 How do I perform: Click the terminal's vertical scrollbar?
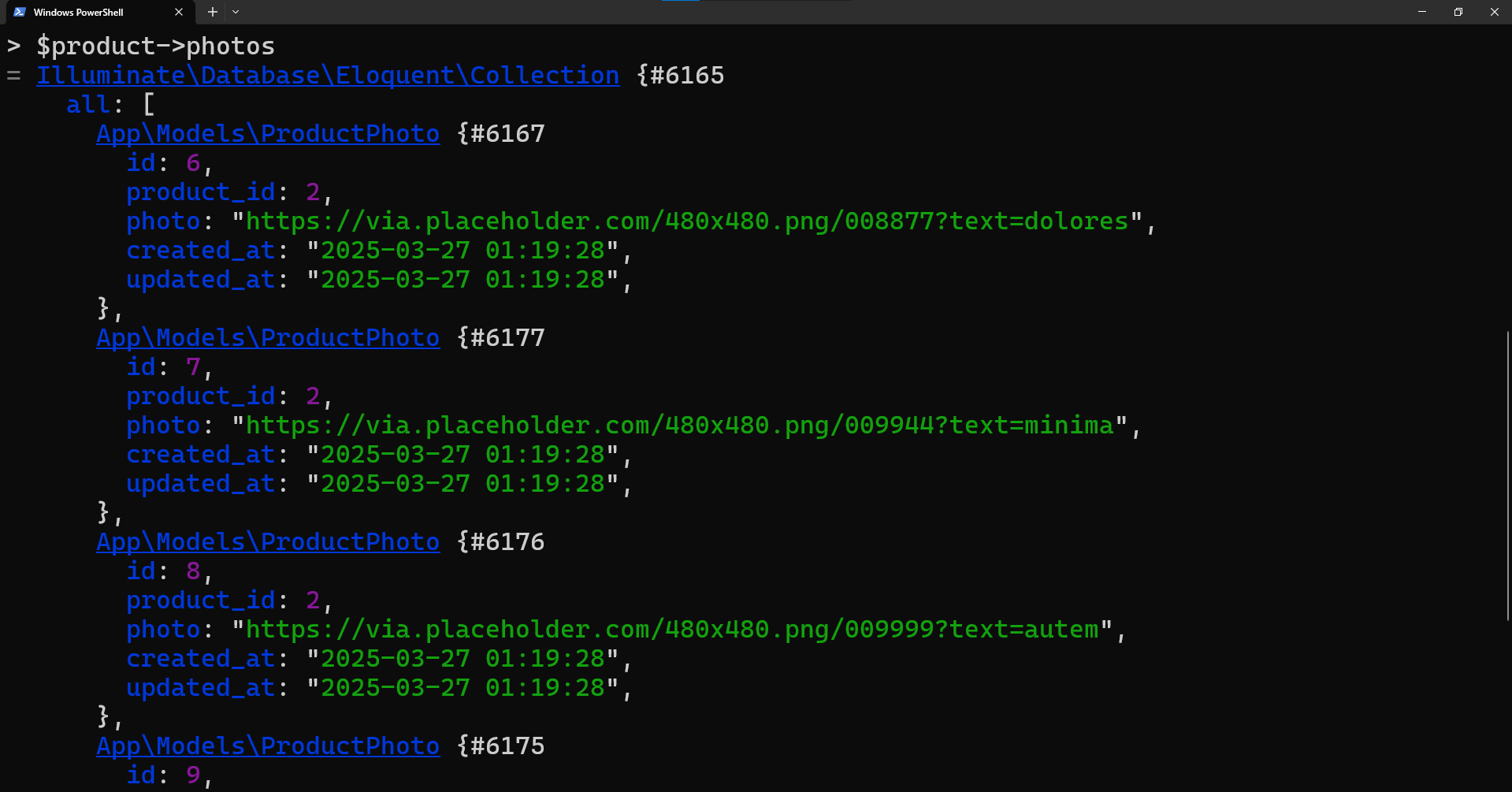pyautogui.click(x=1507, y=473)
